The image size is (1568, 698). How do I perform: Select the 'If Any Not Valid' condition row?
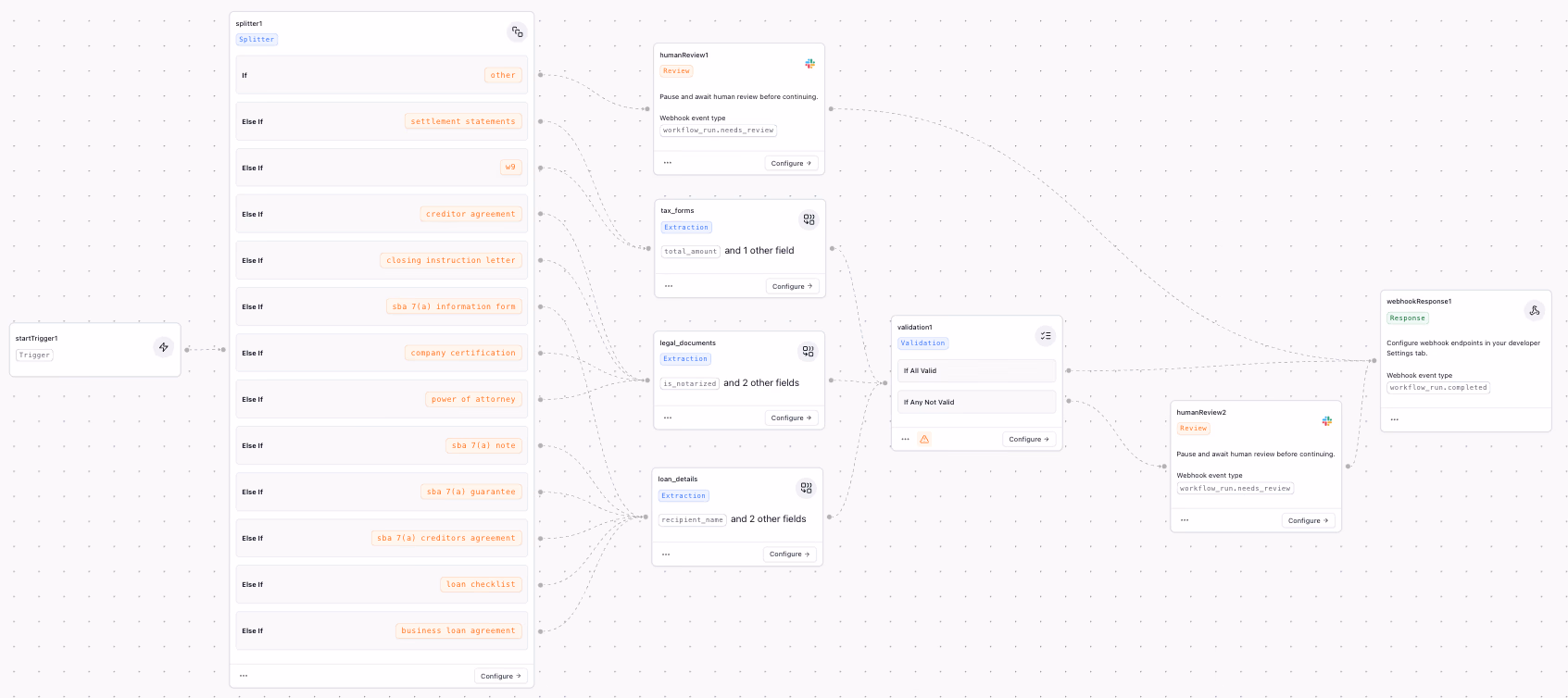coord(976,402)
